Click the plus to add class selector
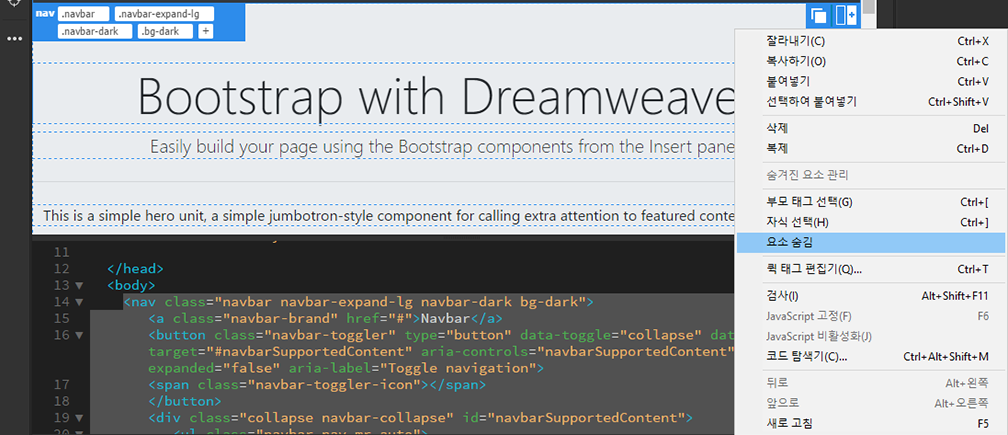The width and height of the screenshot is (1008, 435). pyautogui.click(x=206, y=31)
